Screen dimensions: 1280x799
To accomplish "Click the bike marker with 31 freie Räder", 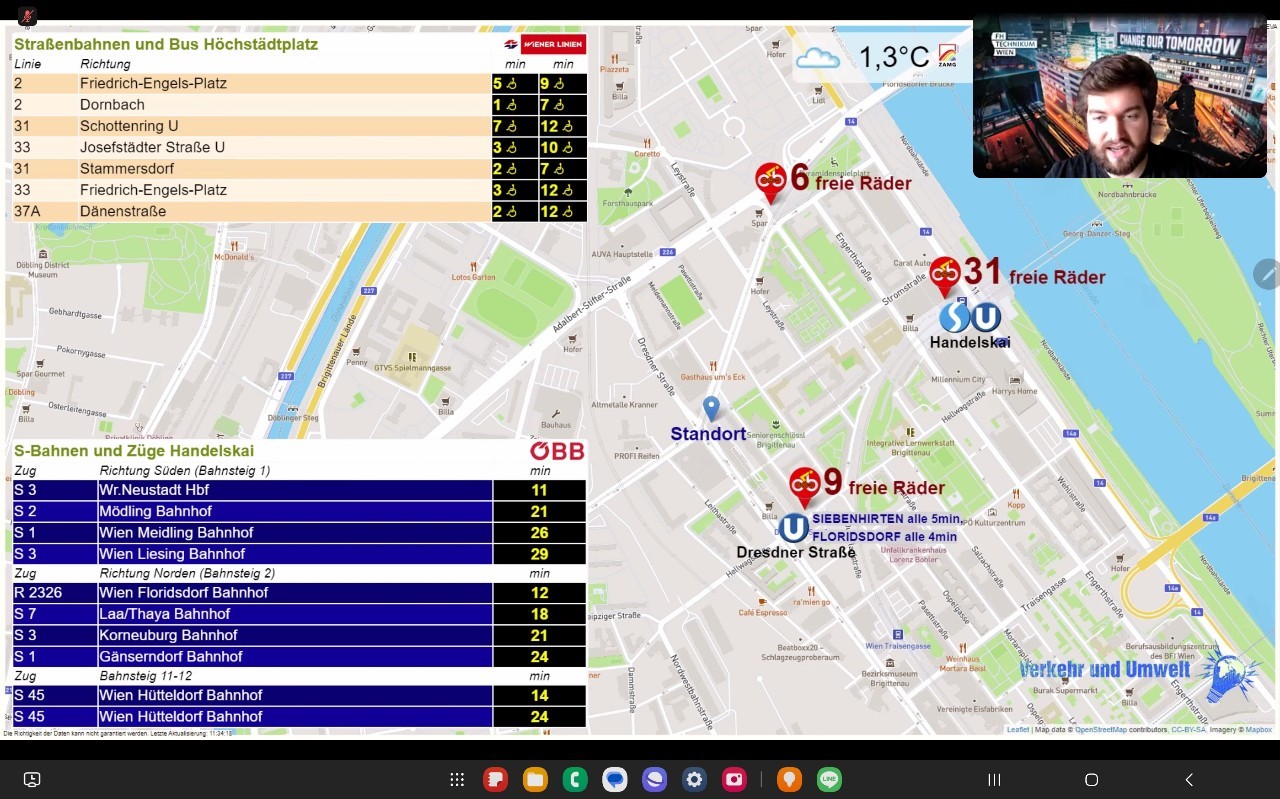I will pos(945,277).
